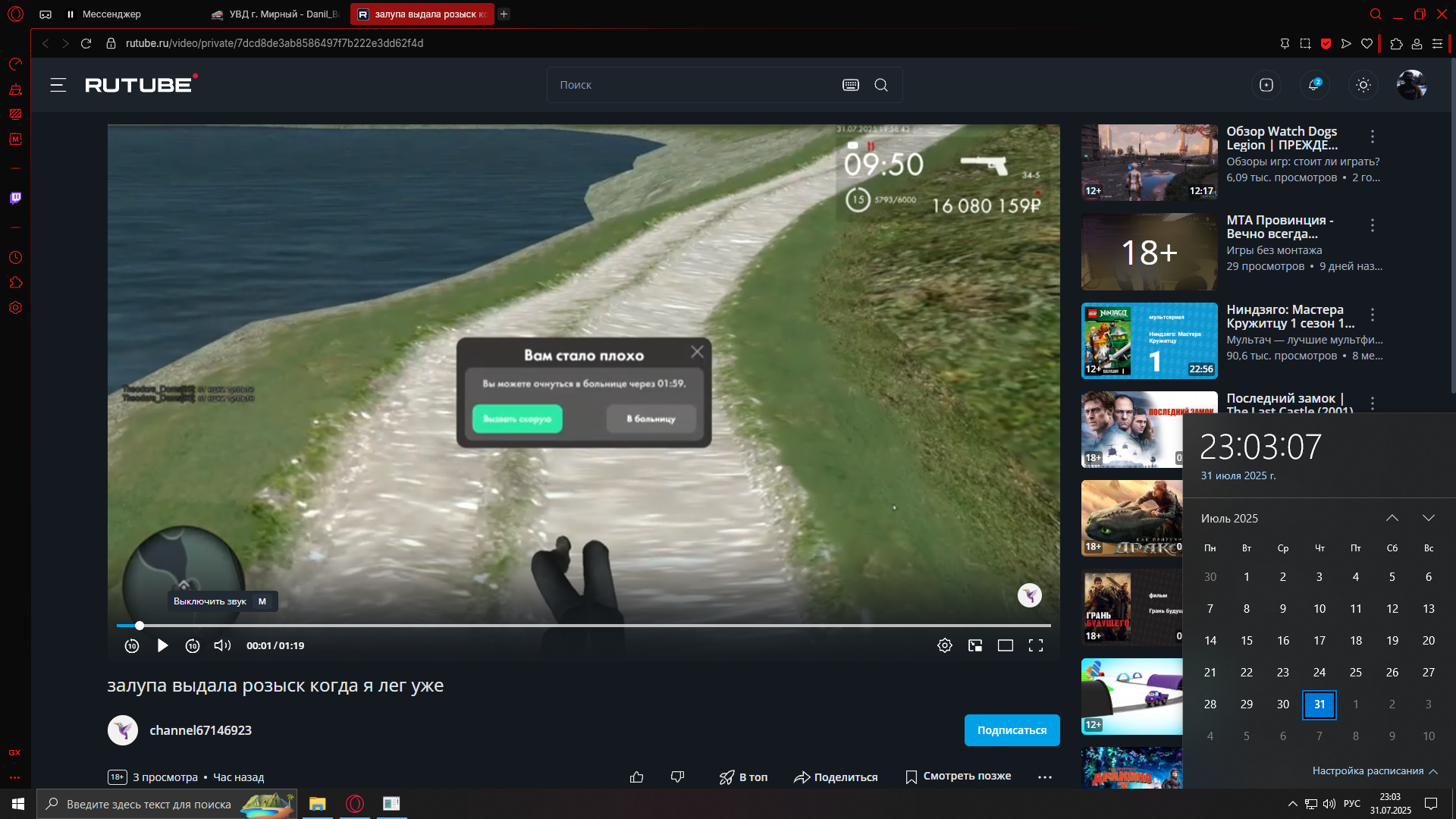Click the upload video icon
This screenshot has width=1456, height=819.
(1266, 85)
